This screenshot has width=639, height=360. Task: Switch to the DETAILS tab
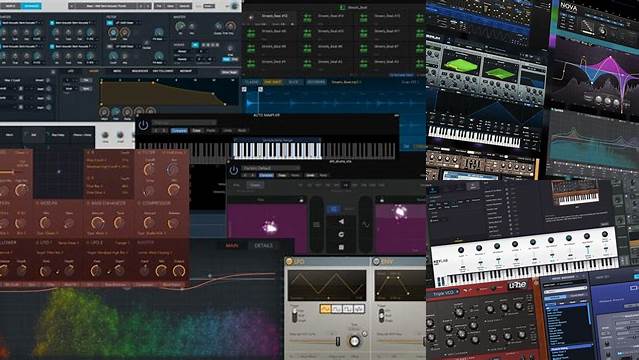tap(264, 245)
